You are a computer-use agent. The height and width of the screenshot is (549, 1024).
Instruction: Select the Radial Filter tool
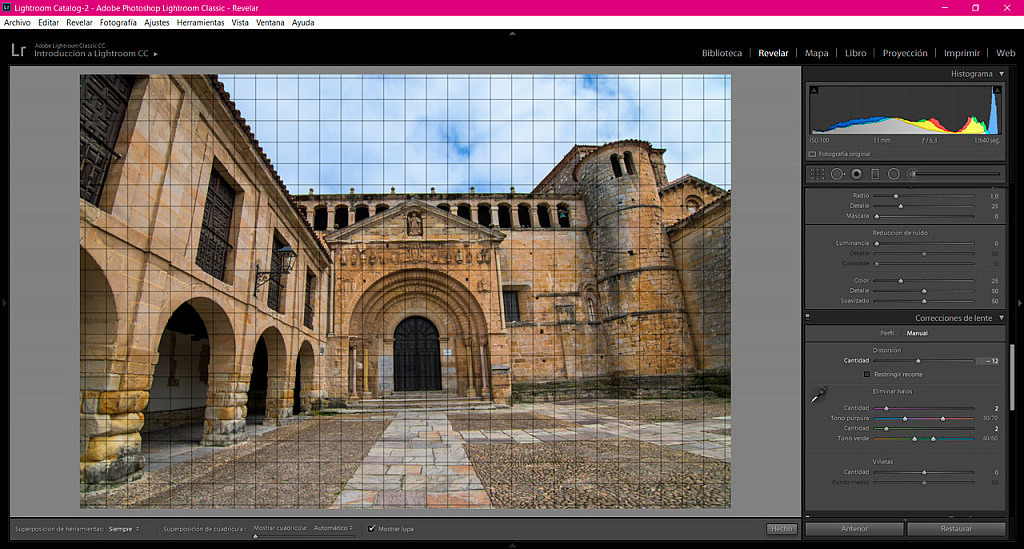[893, 174]
